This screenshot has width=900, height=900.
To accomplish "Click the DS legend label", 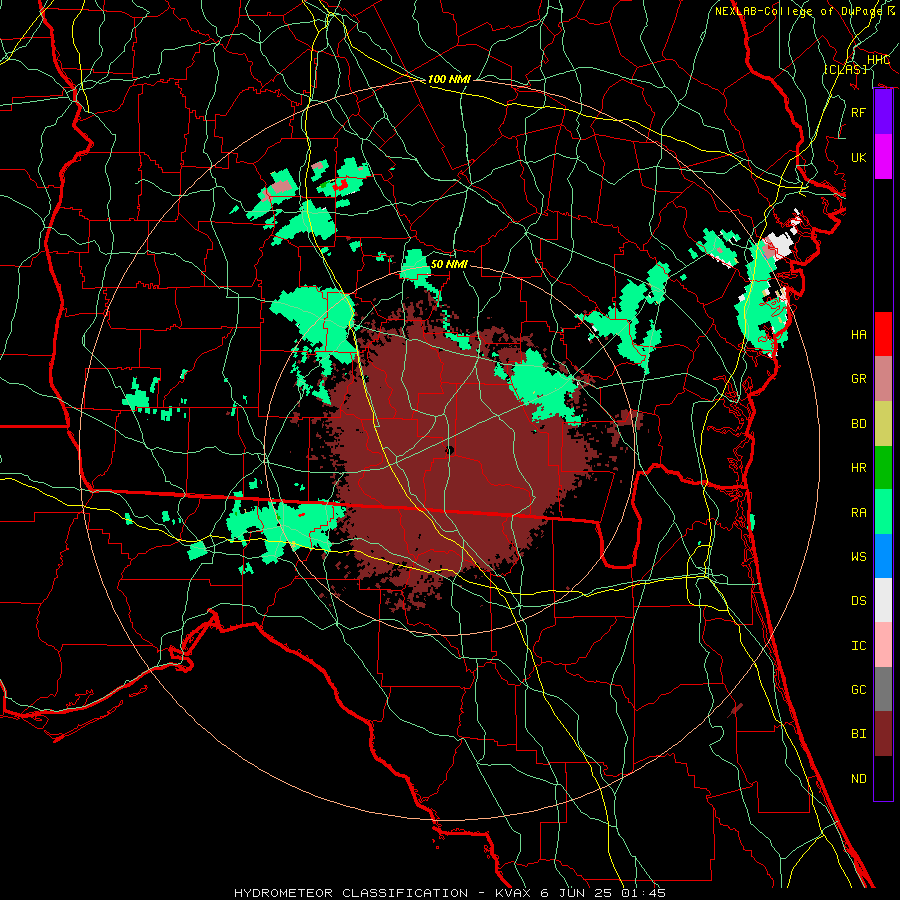I will coord(858,601).
